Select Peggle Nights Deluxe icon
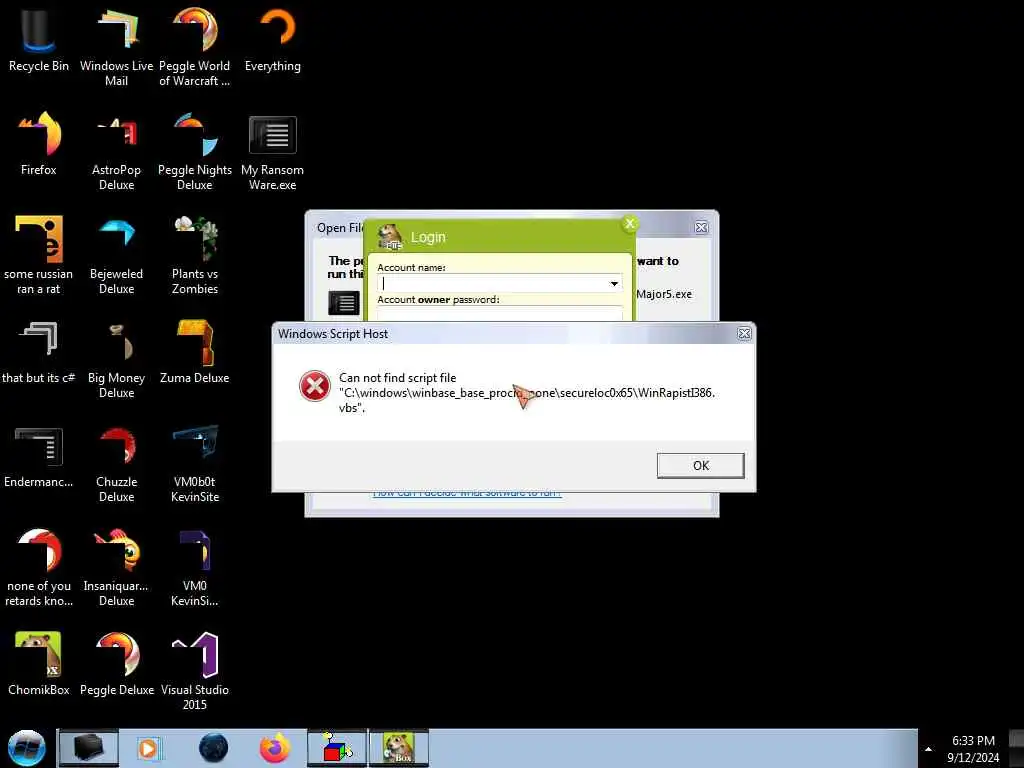1024x768 pixels. point(195,150)
